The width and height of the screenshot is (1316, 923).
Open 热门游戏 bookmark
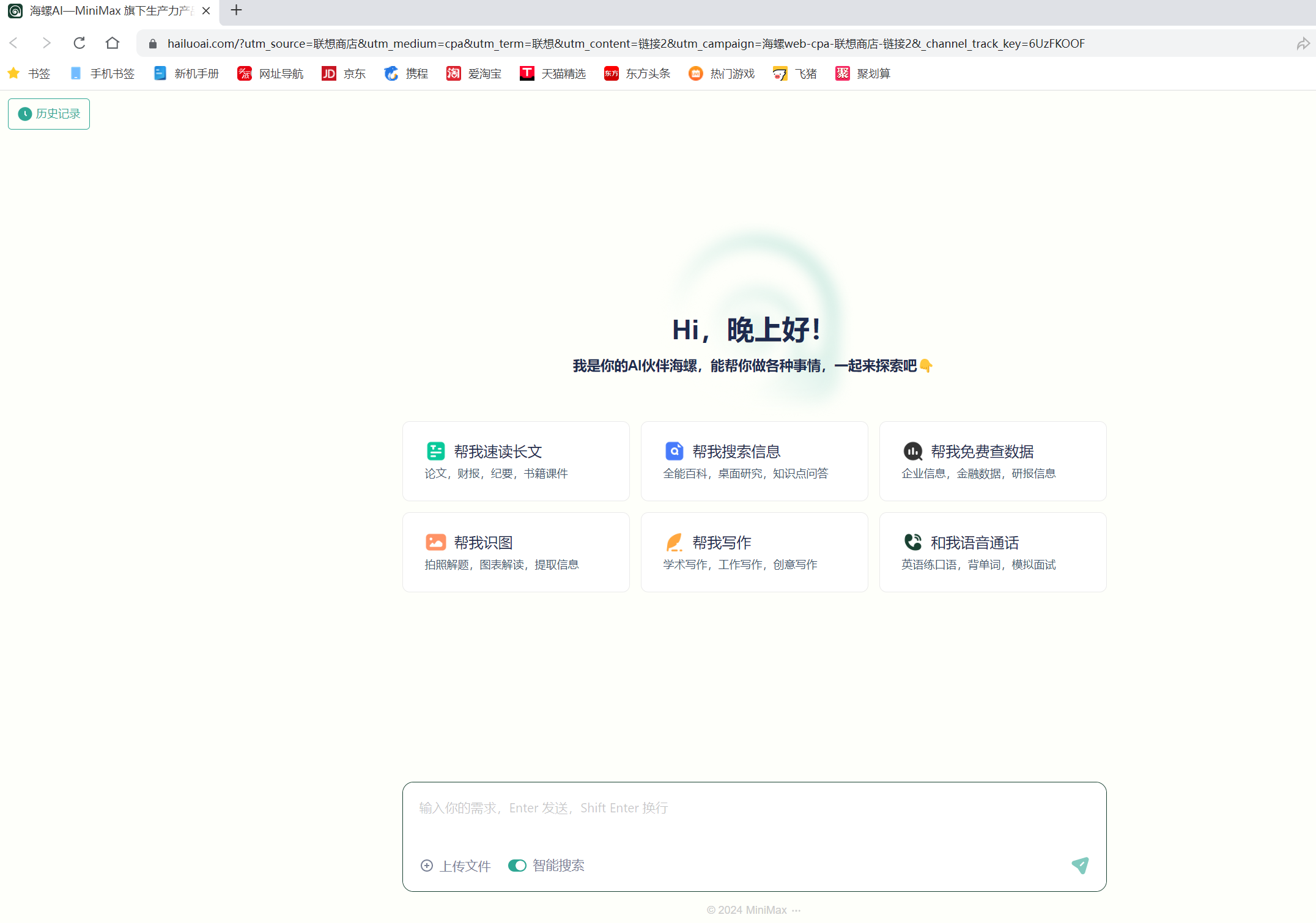722,73
